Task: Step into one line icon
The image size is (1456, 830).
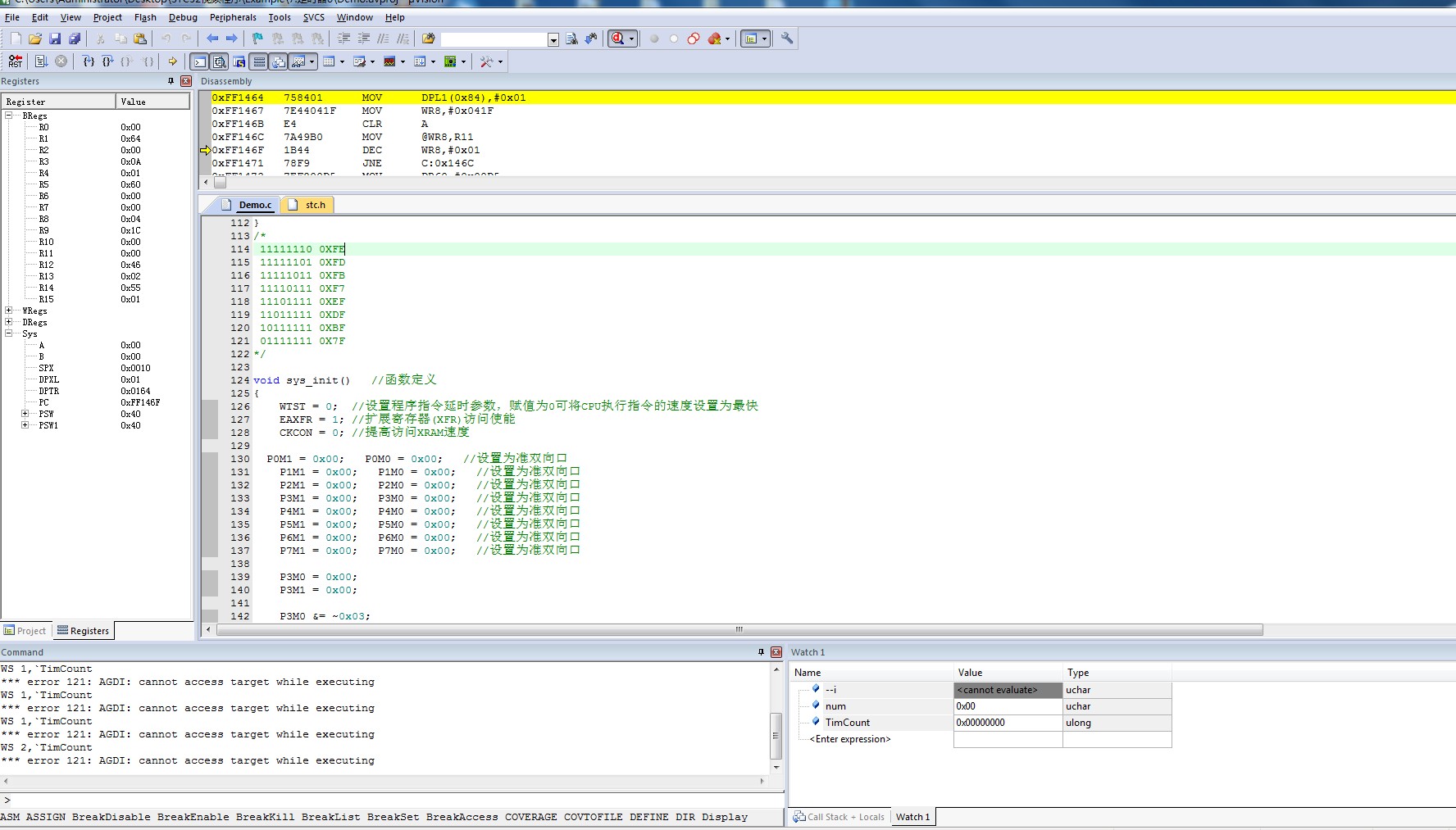Action: click(x=89, y=61)
